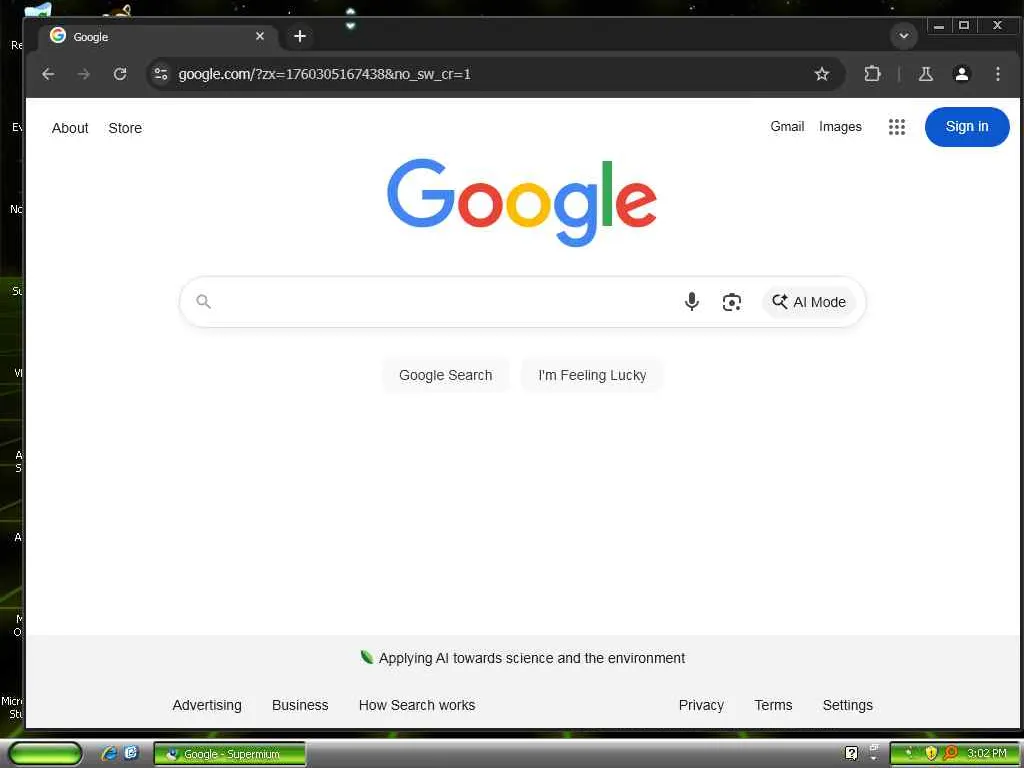Select Google - Supermium taskbar button
This screenshot has width=1024, height=768.
click(x=229, y=754)
